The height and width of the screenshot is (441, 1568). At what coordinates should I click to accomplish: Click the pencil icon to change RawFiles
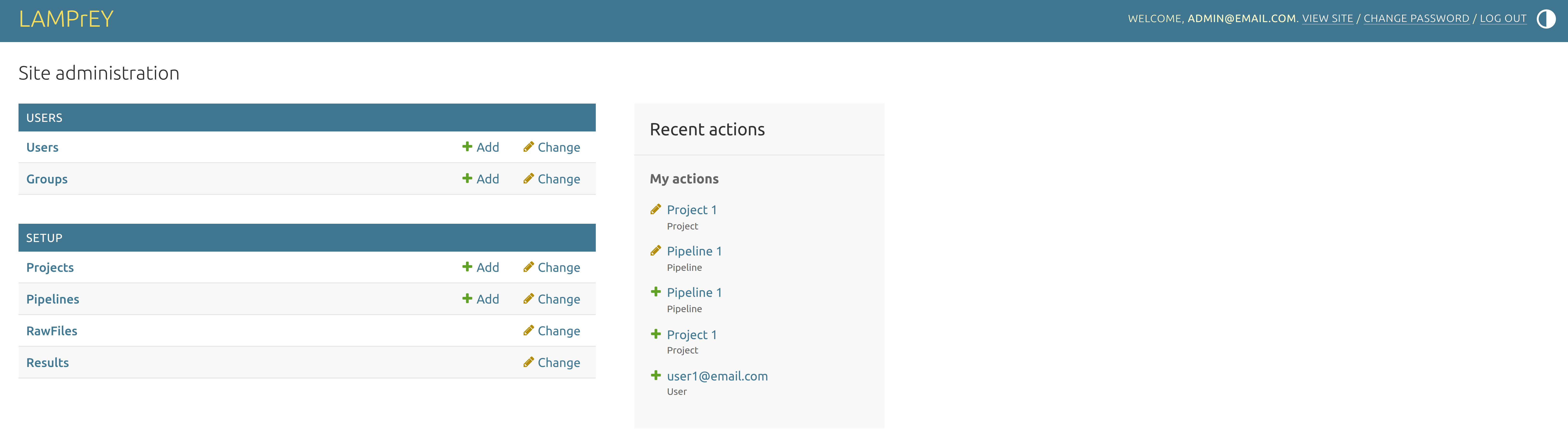click(528, 330)
